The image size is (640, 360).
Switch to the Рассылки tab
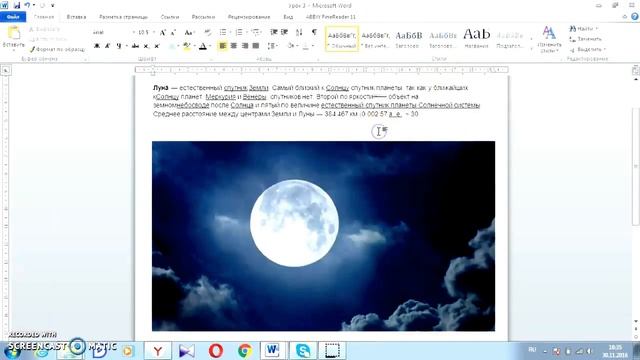pos(203,17)
